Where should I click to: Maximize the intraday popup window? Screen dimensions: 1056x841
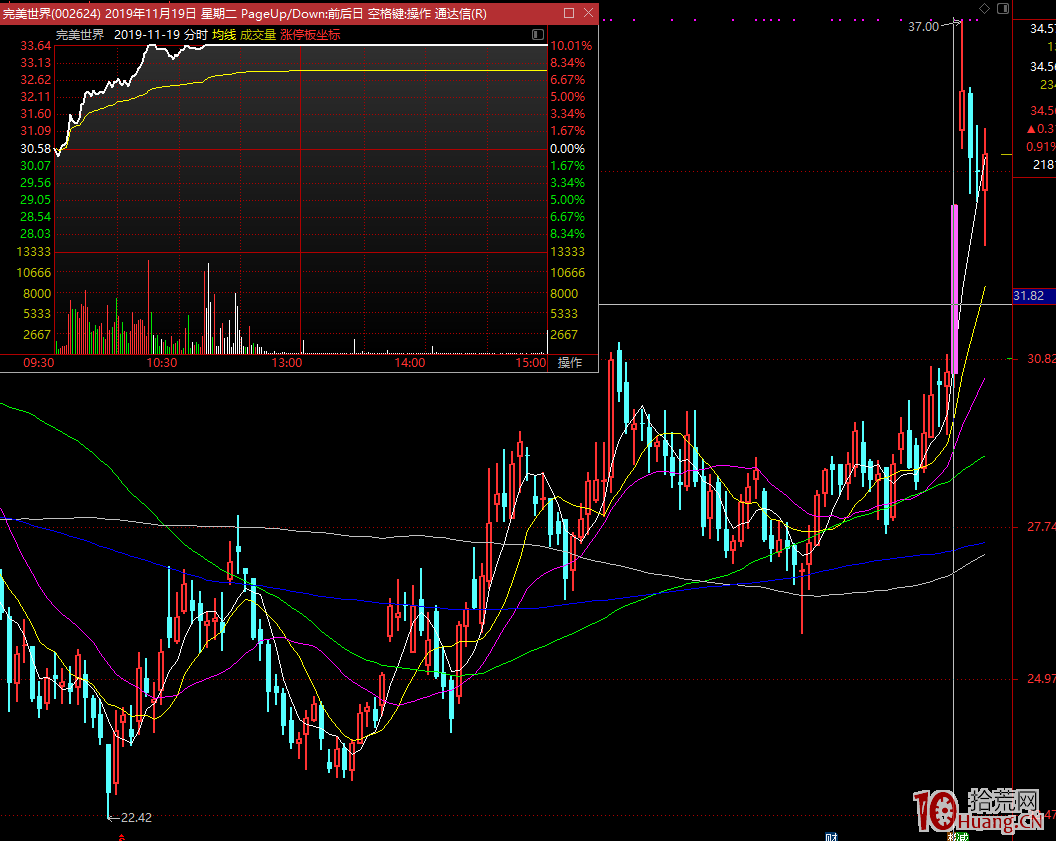point(569,13)
